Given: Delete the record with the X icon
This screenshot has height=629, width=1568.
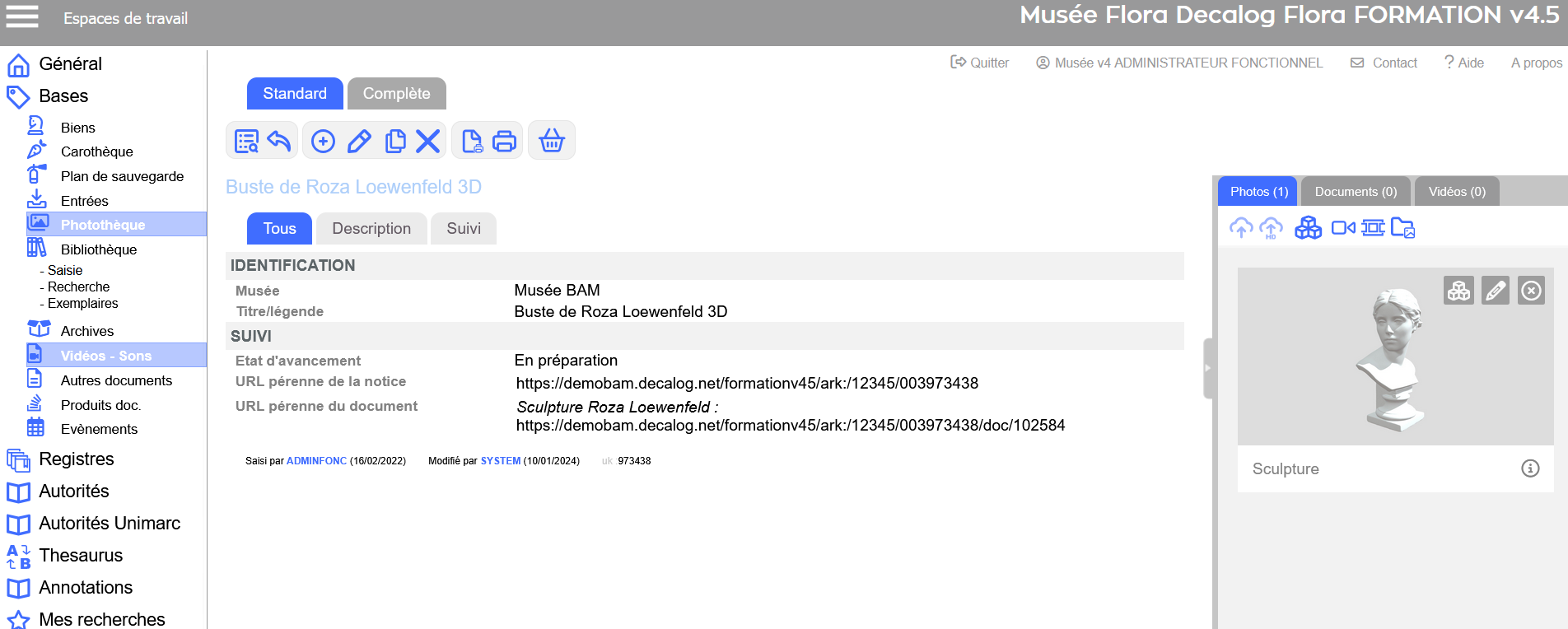Looking at the screenshot, I should pos(427,141).
